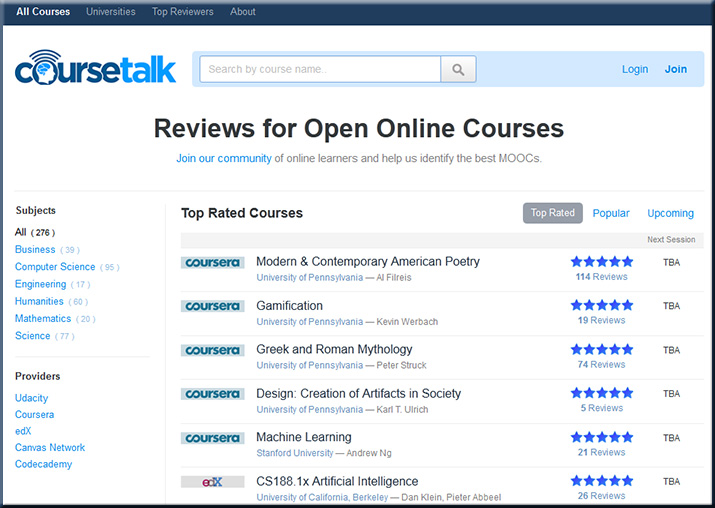This screenshot has height=508, width=715.
Task: Filter by Science subject
Action: tap(44, 336)
